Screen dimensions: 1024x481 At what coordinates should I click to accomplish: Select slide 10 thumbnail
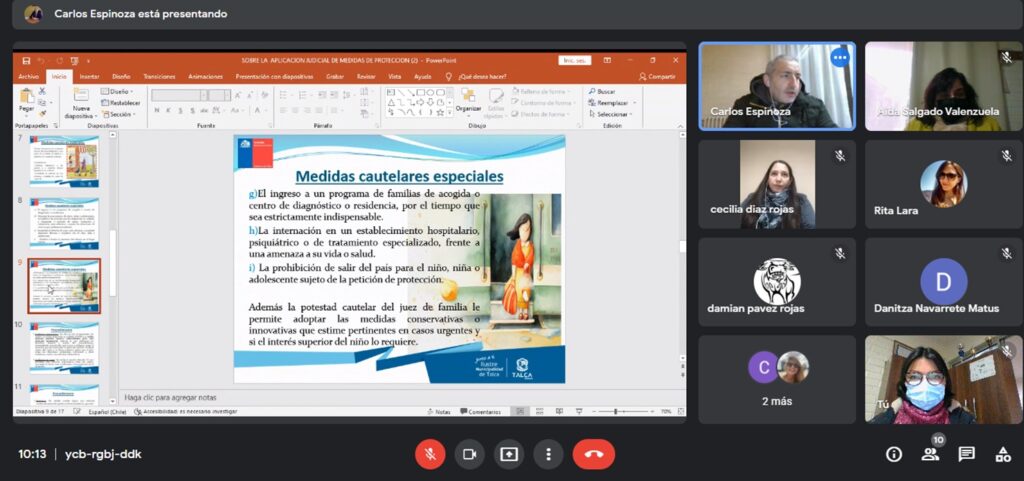tap(64, 347)
